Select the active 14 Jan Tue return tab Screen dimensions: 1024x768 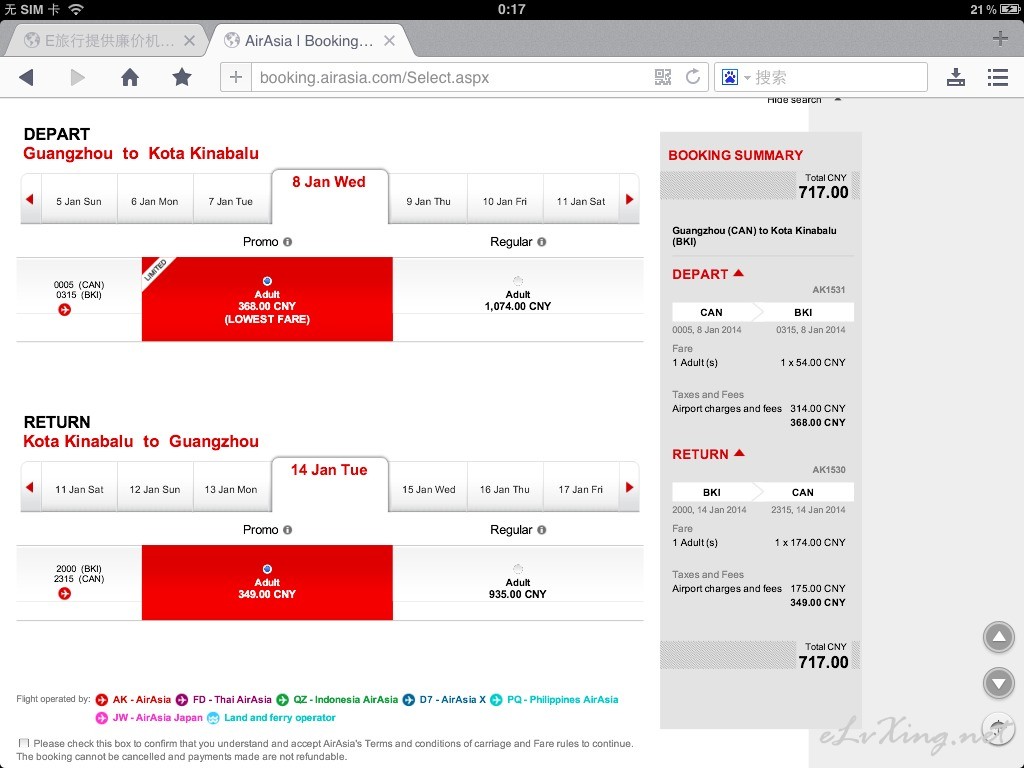pyautogui.click(x=330, y=484)
